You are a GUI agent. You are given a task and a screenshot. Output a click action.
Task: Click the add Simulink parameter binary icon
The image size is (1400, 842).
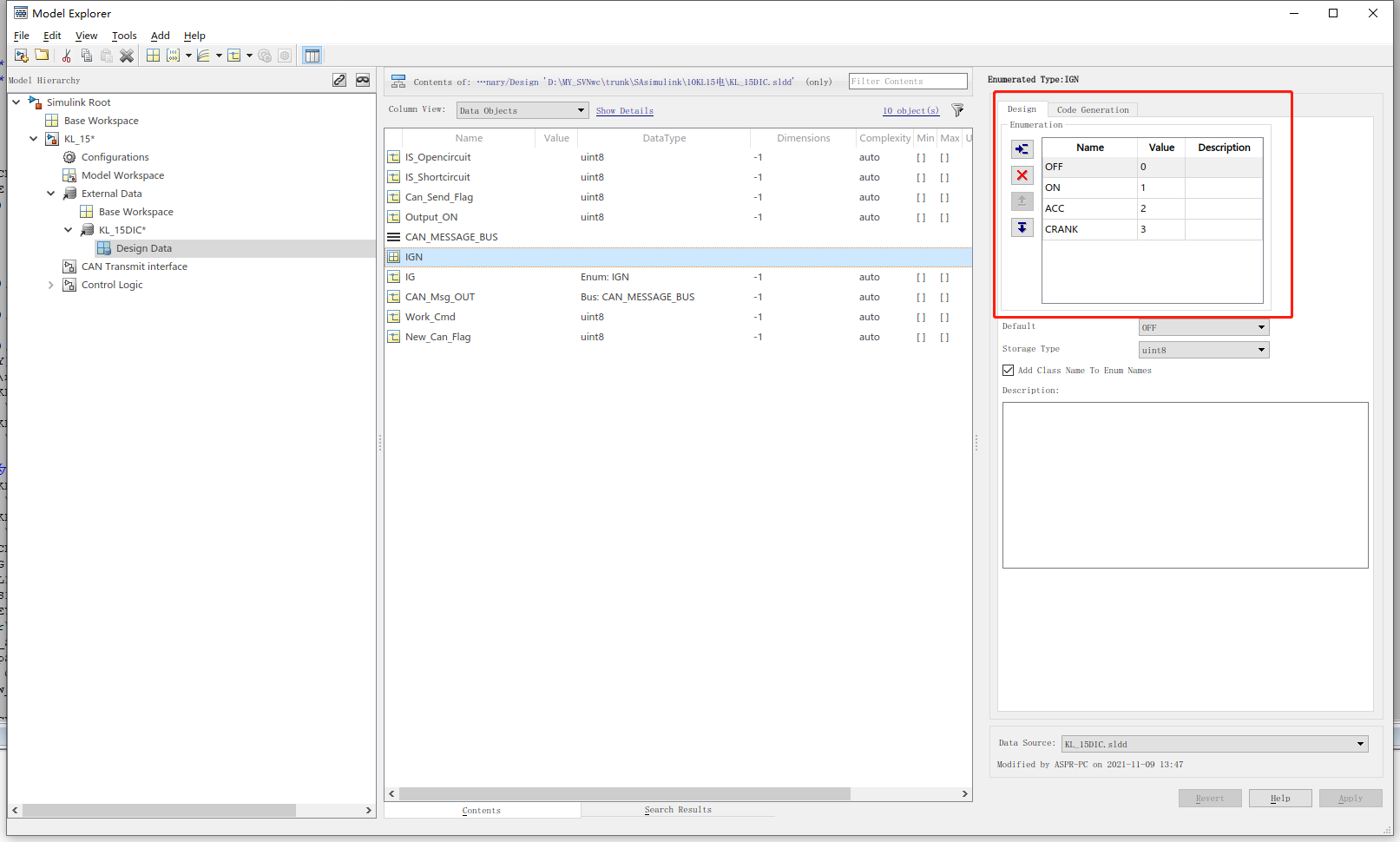[174, 56]
